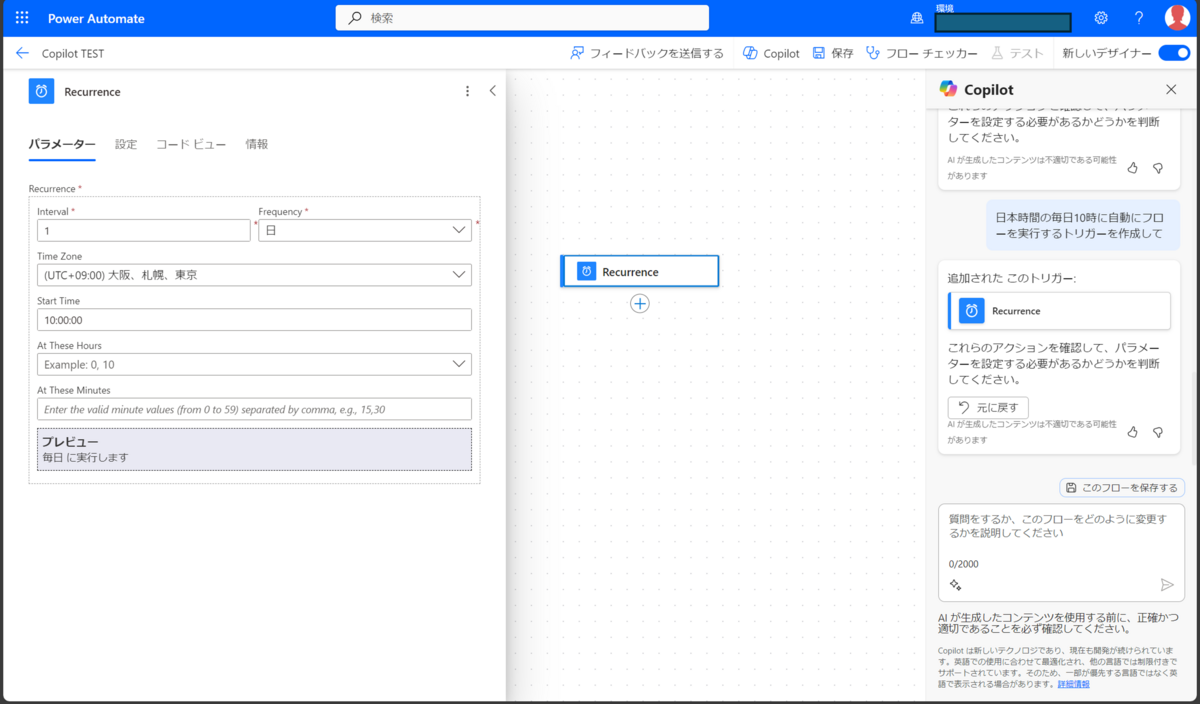Switch to the 情報 tab

click(x=257, y=144)
